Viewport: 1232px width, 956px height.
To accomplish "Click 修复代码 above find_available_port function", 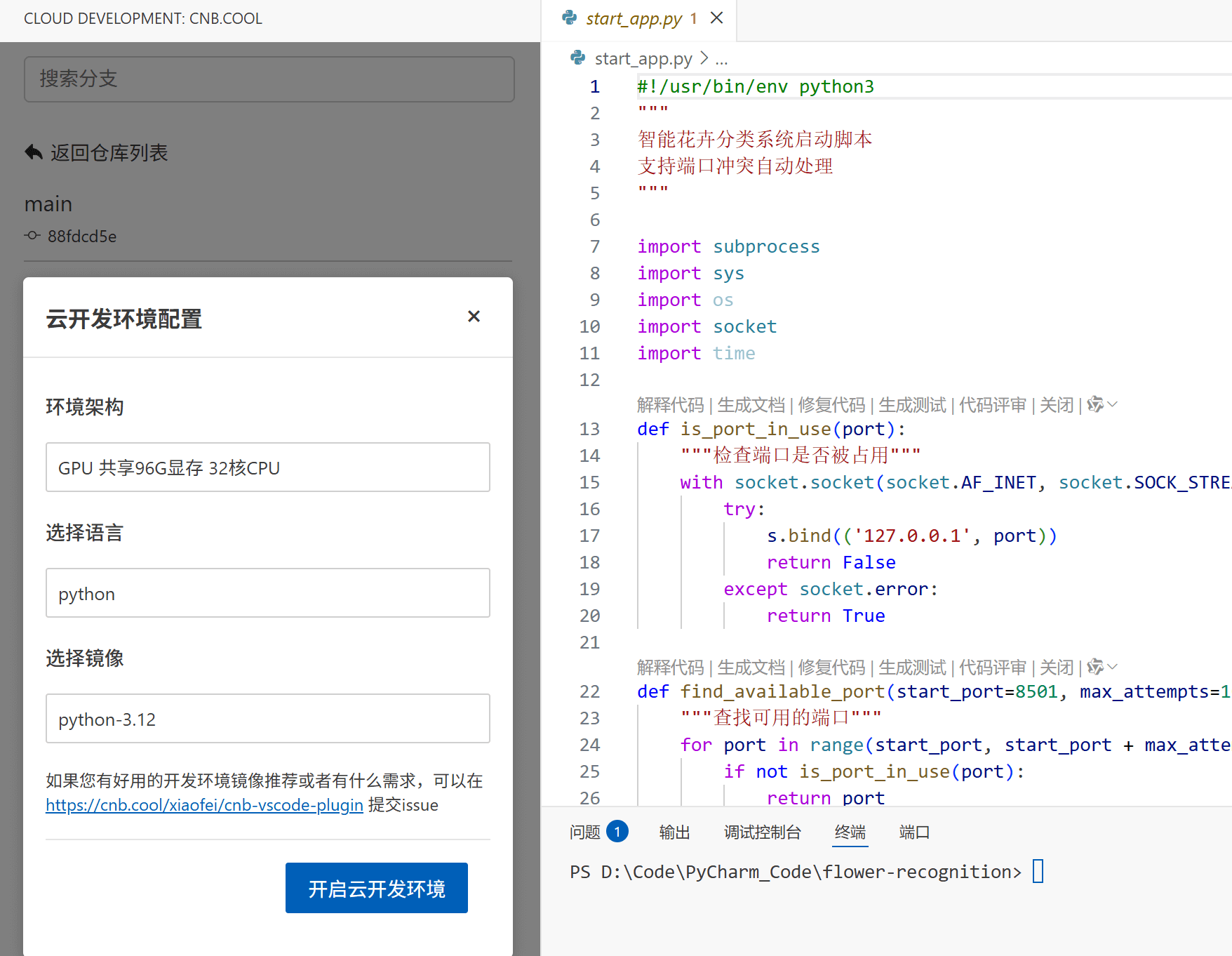I will pos(831,667).
